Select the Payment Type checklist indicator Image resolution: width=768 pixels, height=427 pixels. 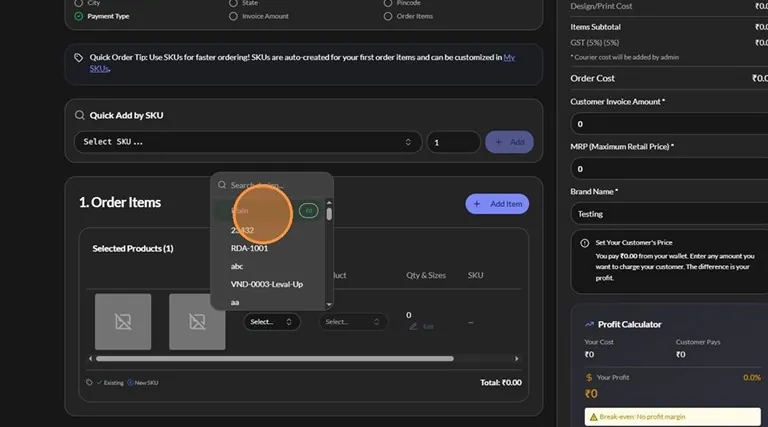(x=78, y=16)
